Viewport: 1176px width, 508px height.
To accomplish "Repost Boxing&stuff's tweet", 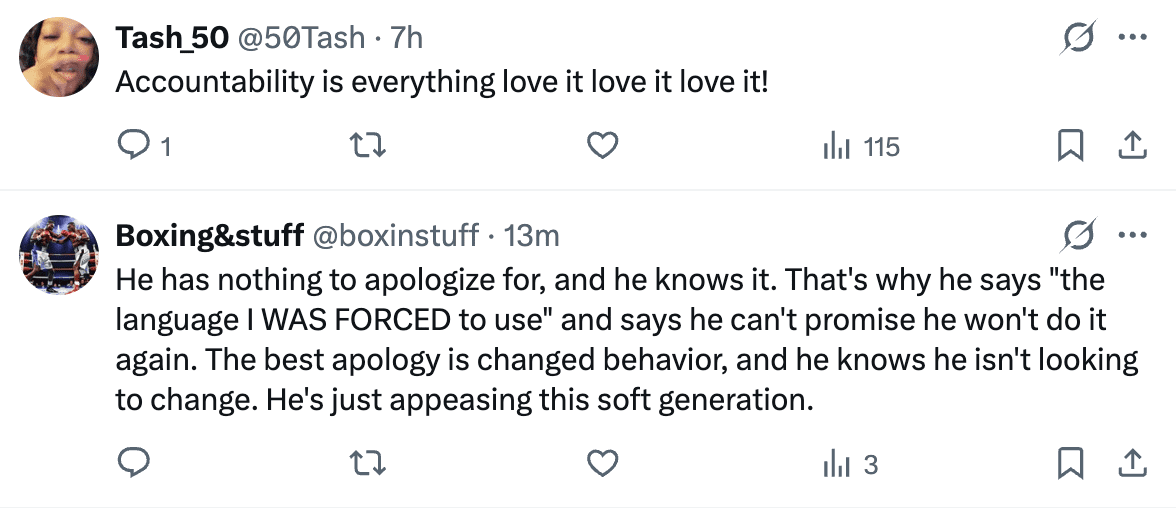I will pyautogui.click(x=369, y=463).
